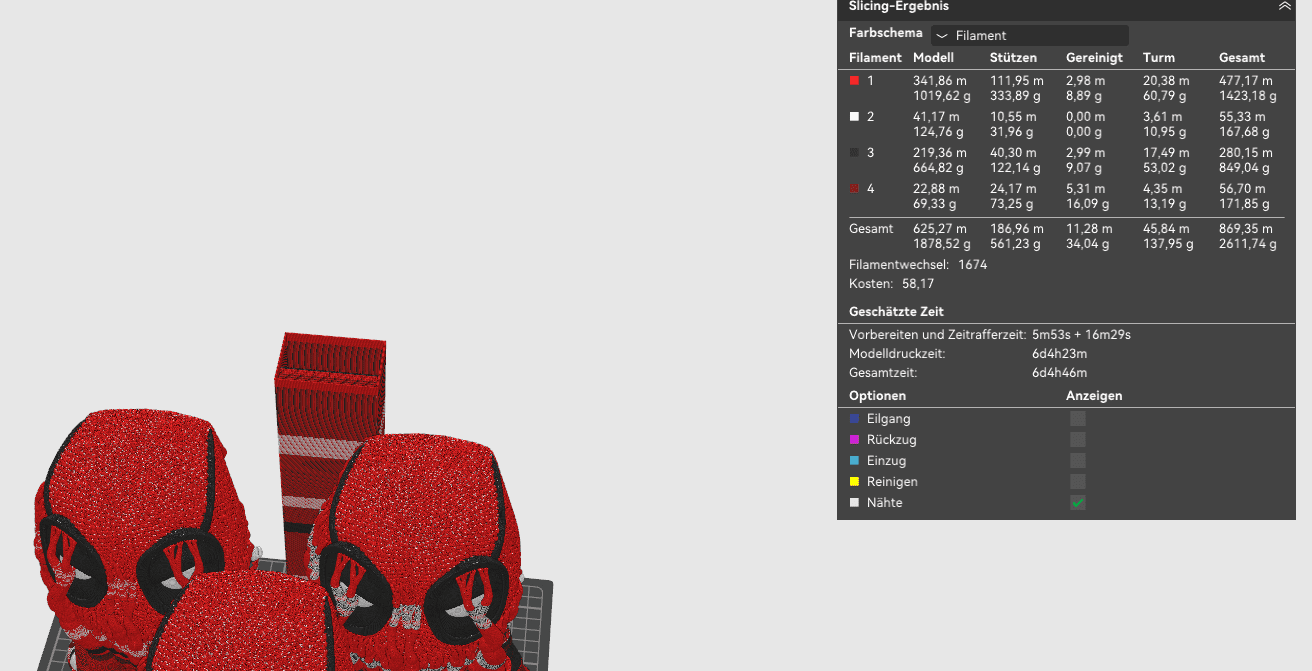Select the 171,85 g total for filament 4

click(x=1244, y=204)
